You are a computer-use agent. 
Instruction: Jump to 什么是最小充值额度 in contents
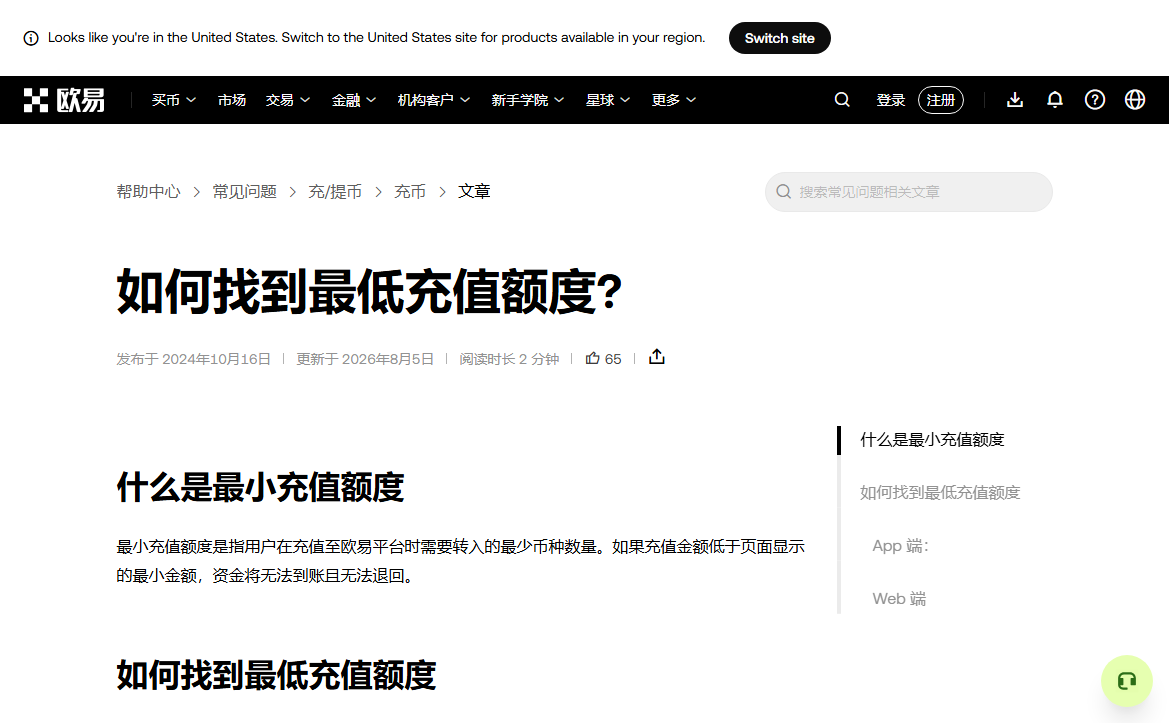point(932,440)
